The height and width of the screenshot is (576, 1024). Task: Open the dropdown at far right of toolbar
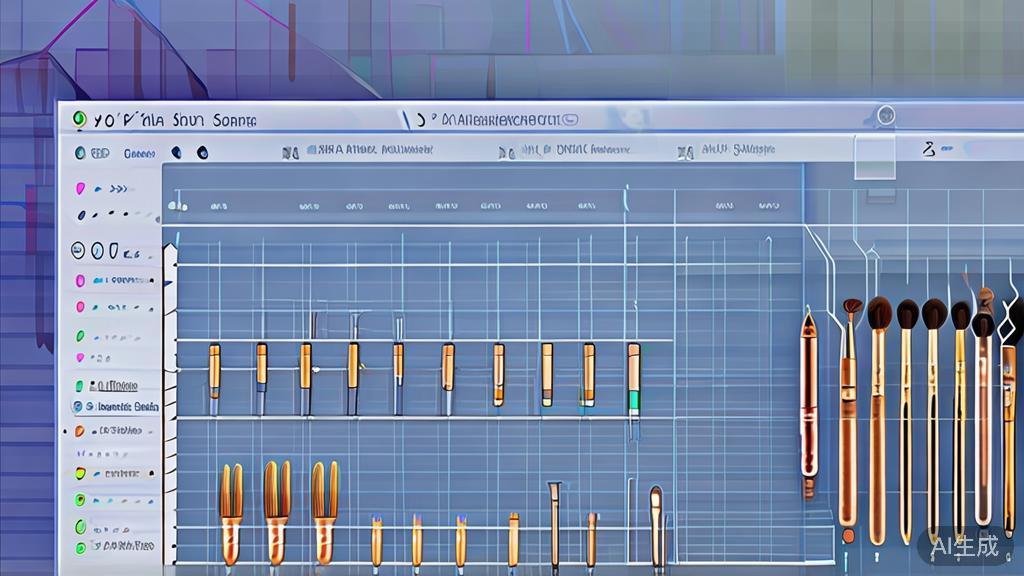point(940,150)
